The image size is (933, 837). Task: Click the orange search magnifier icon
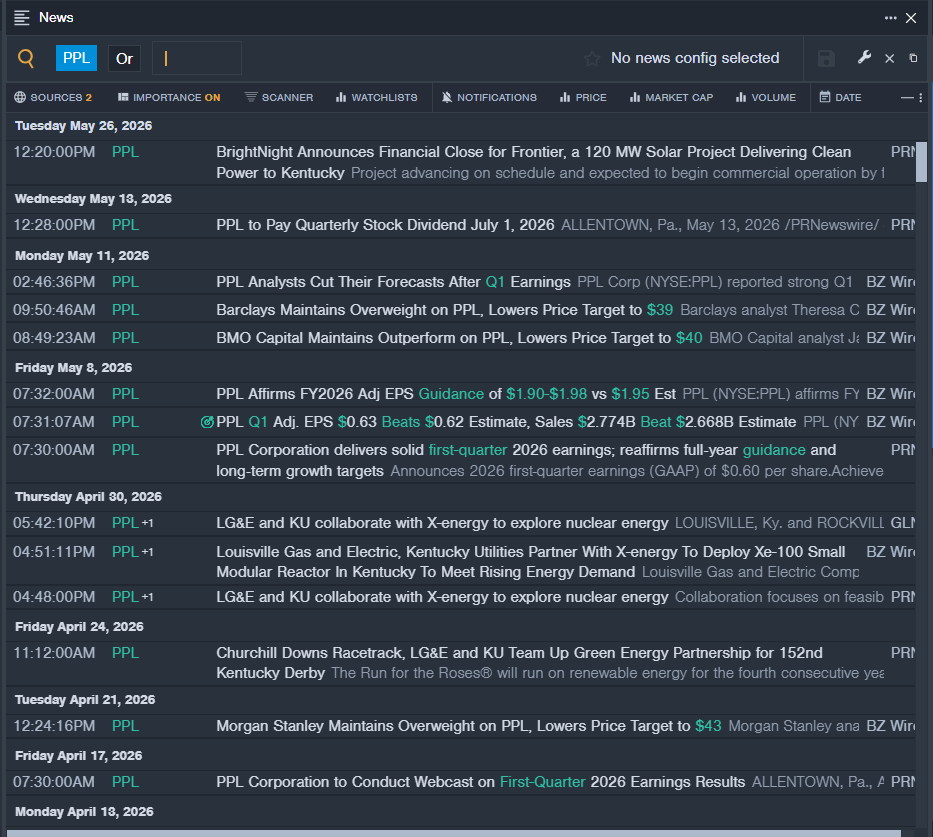tap(26, 58)
